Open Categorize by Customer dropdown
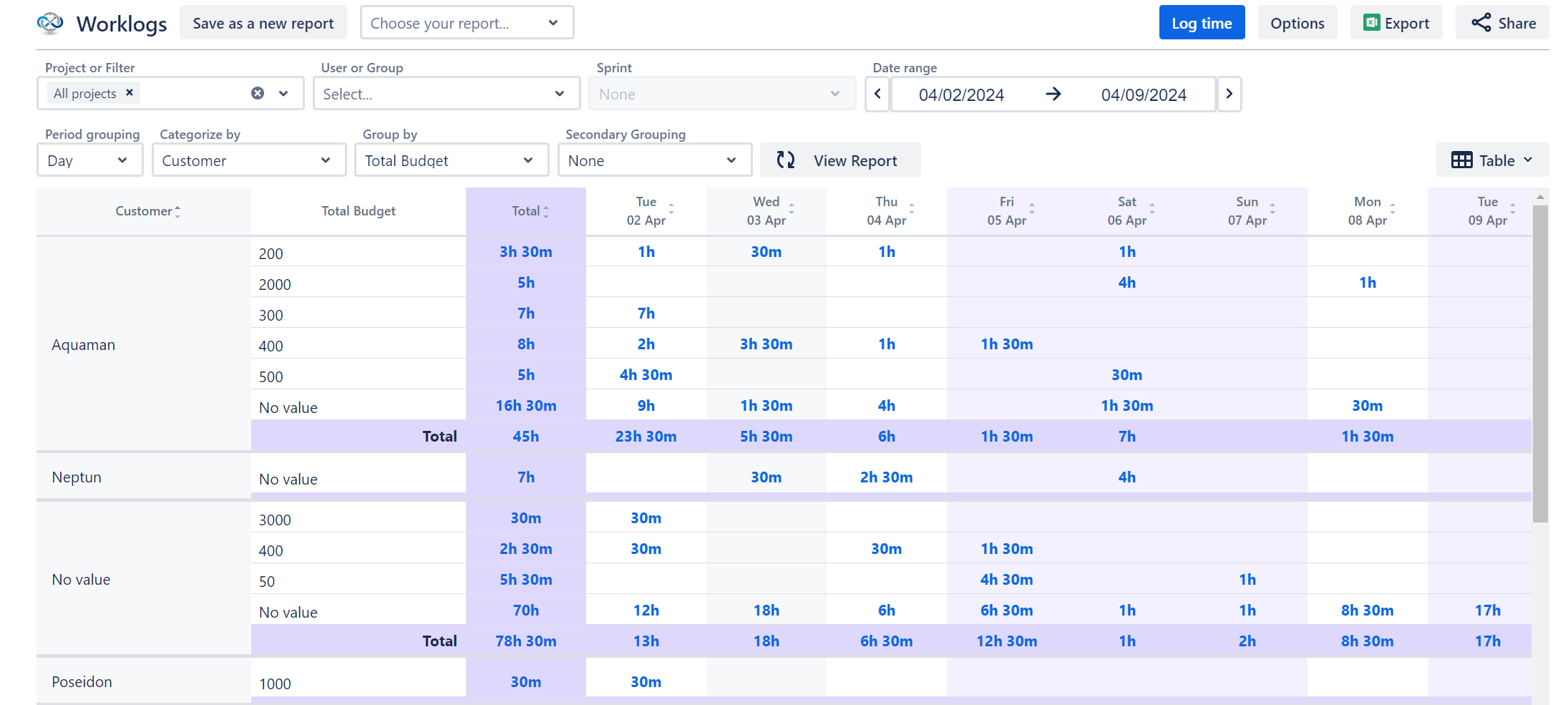Screen dimensions: 1568x705 [x=249, y=160]
